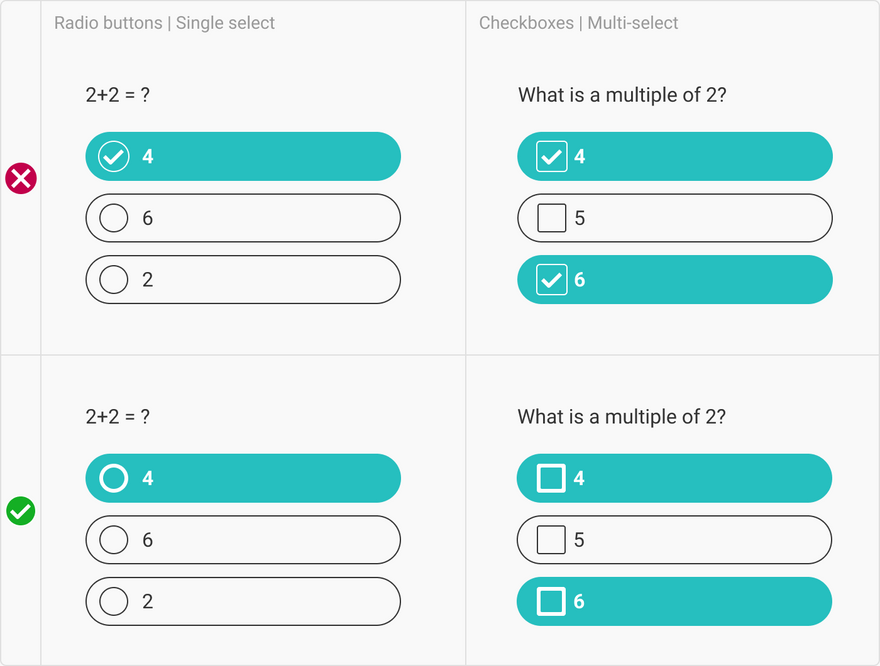
Task: Check unselected option 5 in top example
Action: click(x=552, y=218)
